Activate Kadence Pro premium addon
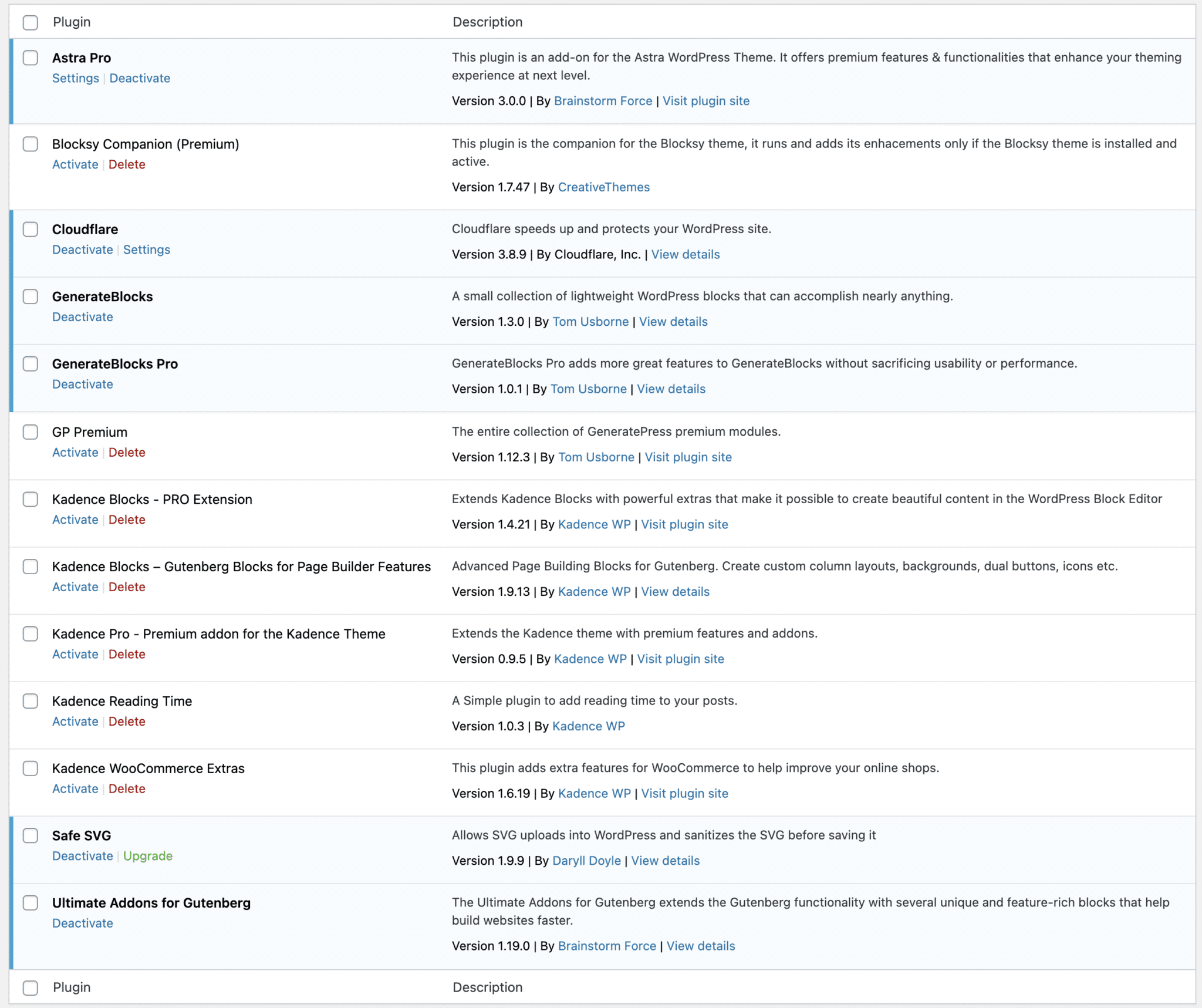 (75, 654)
